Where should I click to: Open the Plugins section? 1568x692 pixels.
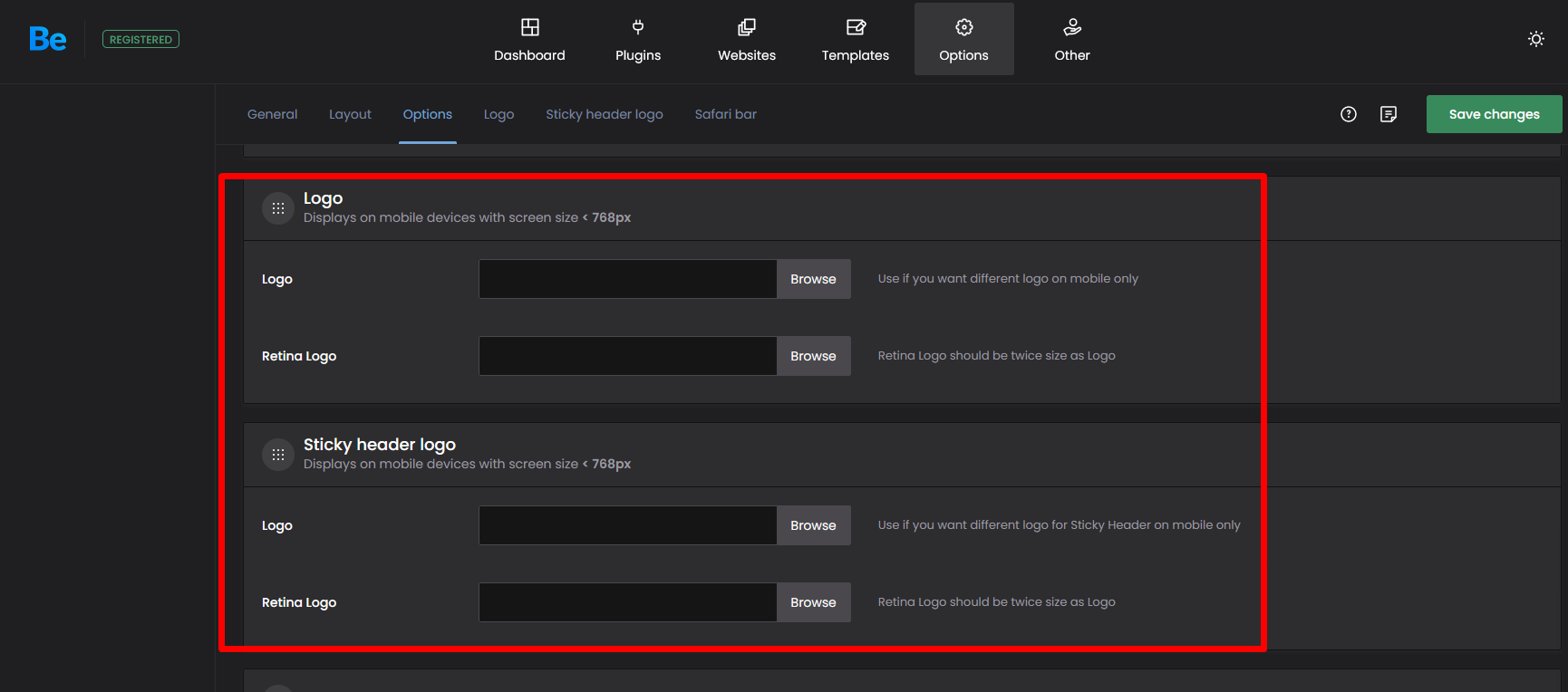pos(638,39)
